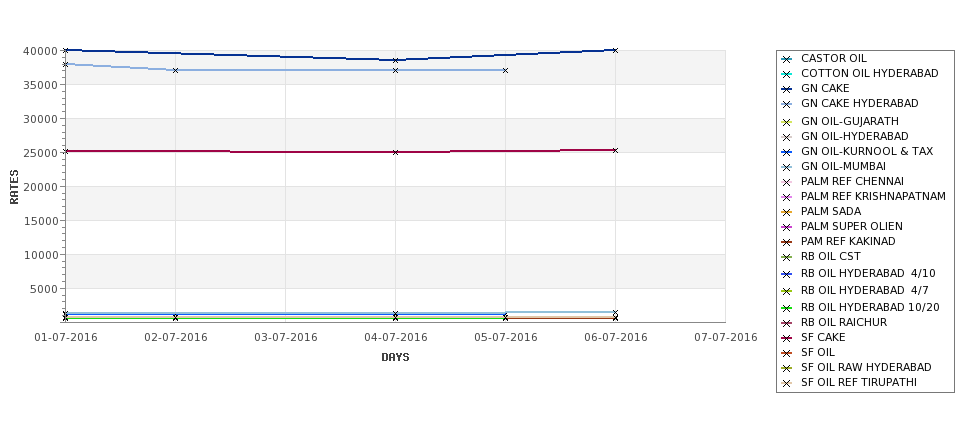Click the GN OIL-GUJARATH legend marker
Image resolution: width=975 pixels, height=429 pixels.
coord(787,122)
